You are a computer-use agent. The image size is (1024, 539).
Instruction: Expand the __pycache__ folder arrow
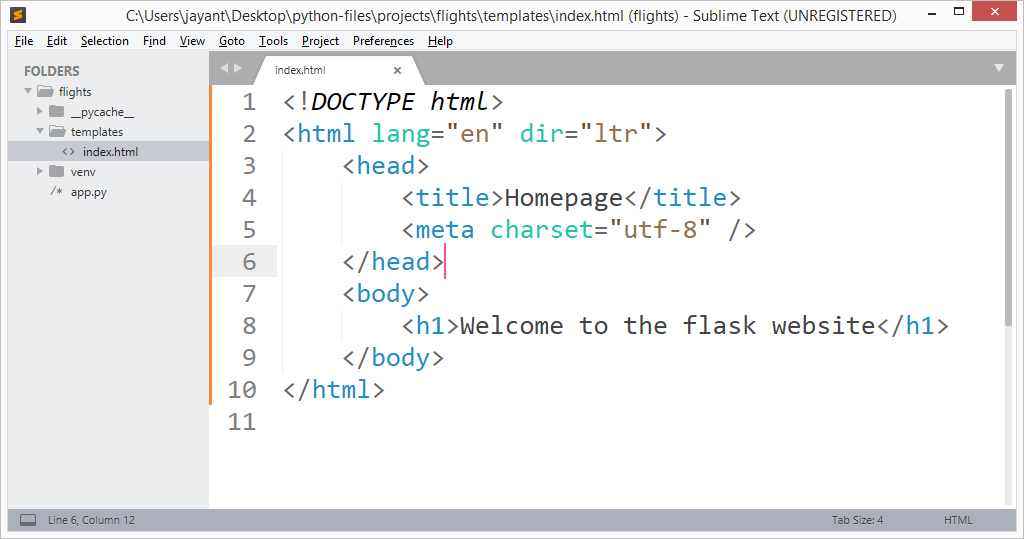coord(40,112)
